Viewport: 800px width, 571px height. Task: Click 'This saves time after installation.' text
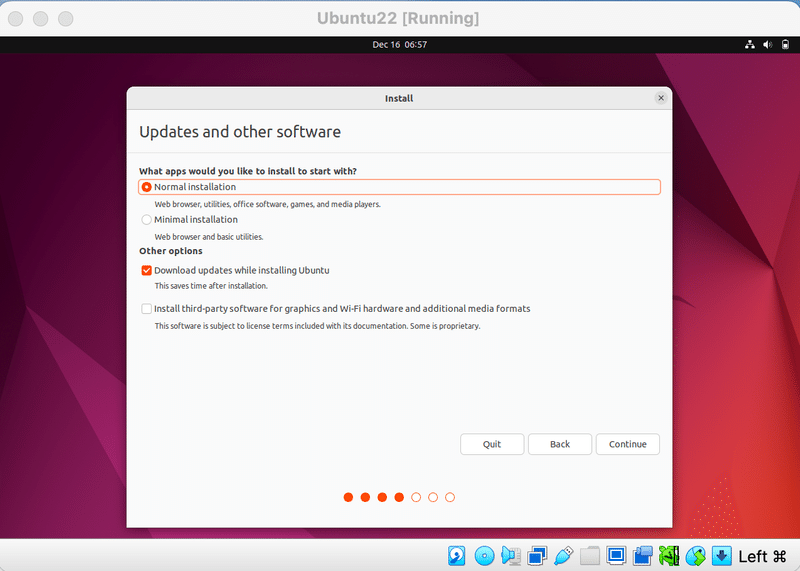pos(211,286)
